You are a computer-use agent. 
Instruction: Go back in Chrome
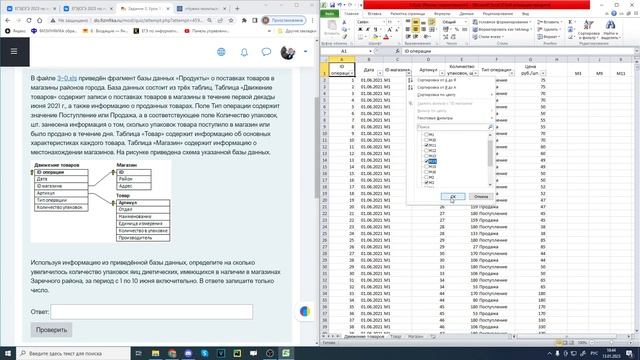pos(8,20)
